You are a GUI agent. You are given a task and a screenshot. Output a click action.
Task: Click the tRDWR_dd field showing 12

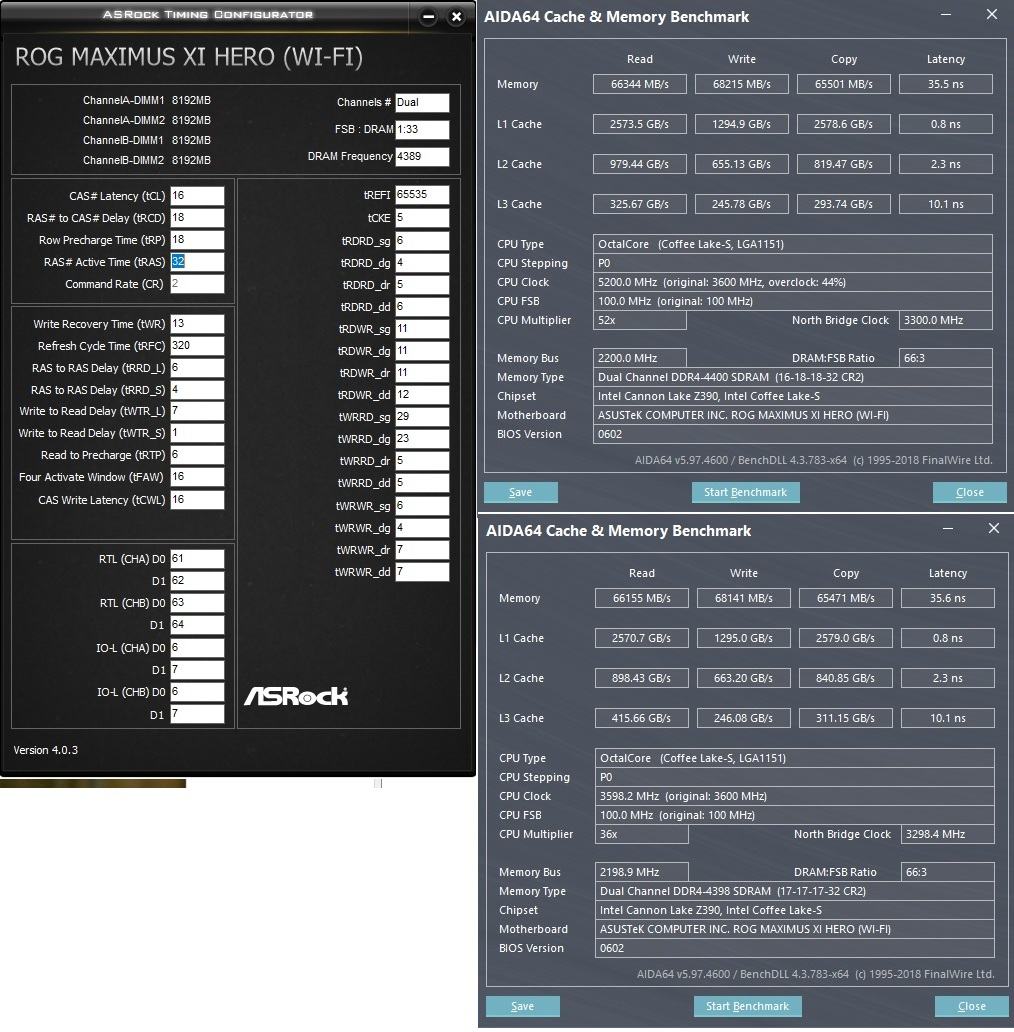[422, 395]
